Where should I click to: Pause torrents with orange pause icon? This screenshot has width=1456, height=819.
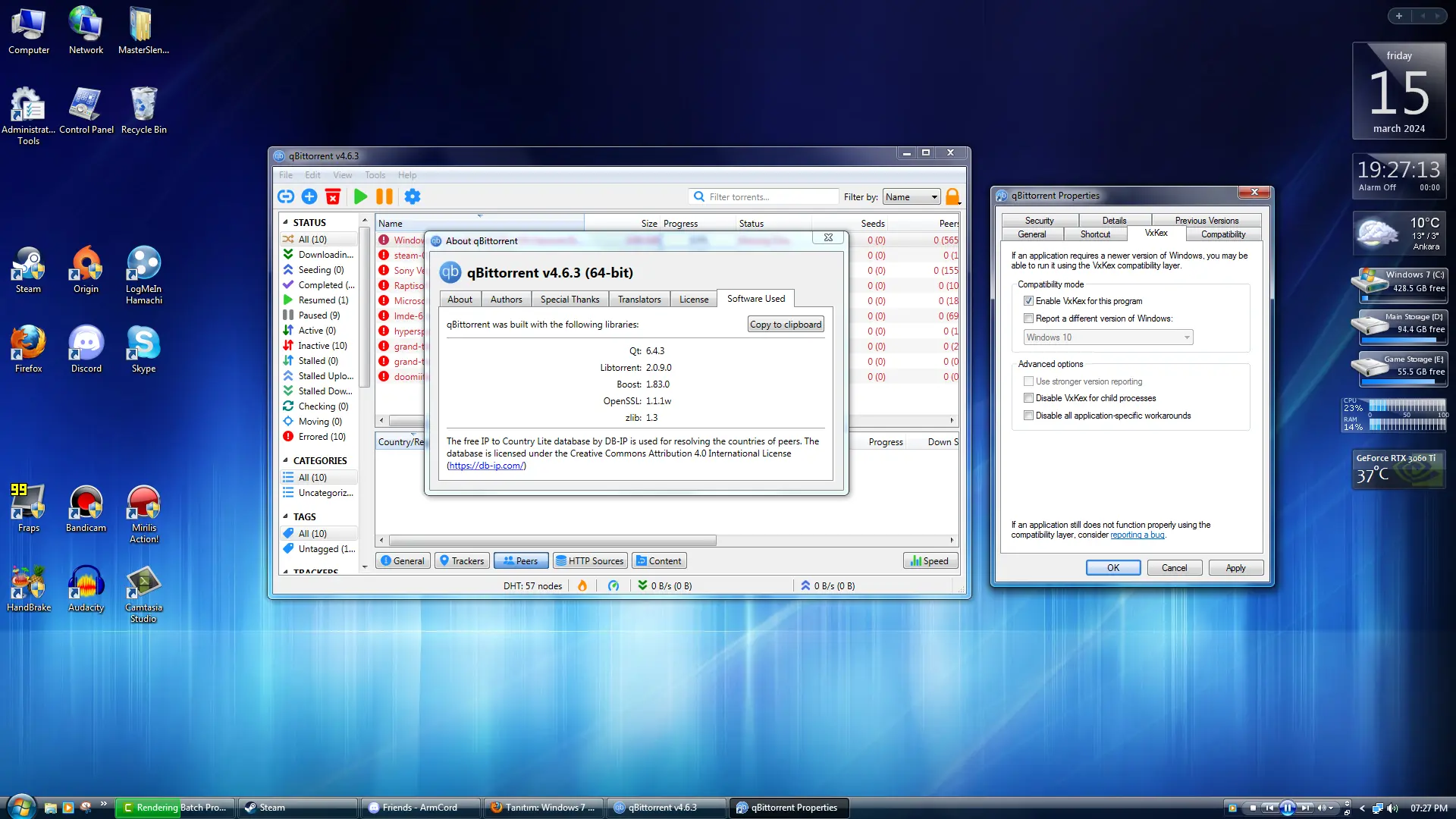coord(384,196)
